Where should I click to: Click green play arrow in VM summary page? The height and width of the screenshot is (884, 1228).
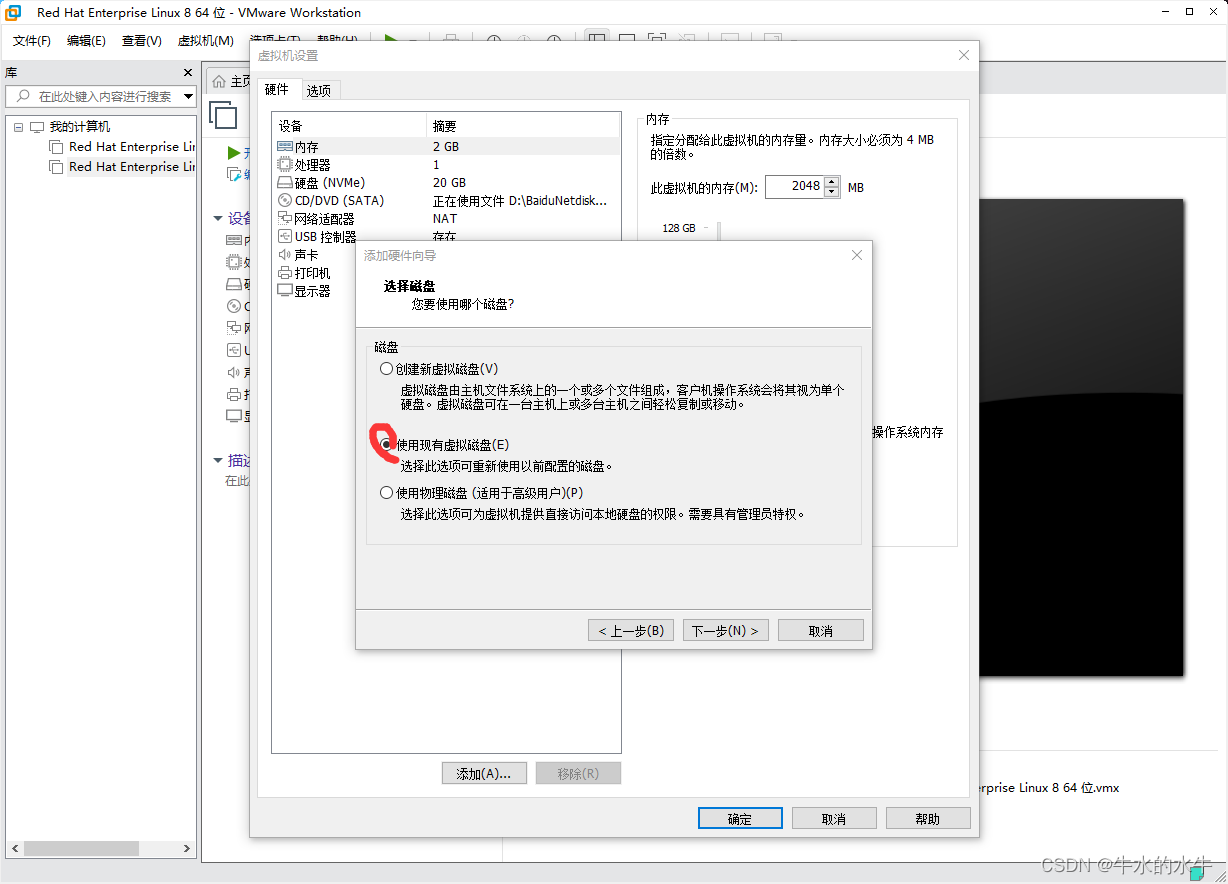point(234,153)
